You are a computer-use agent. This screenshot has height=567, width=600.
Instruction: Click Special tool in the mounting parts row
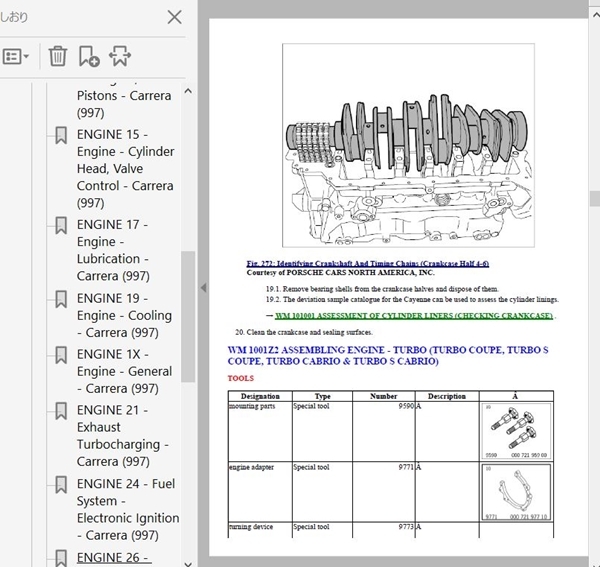coord(311,406)
